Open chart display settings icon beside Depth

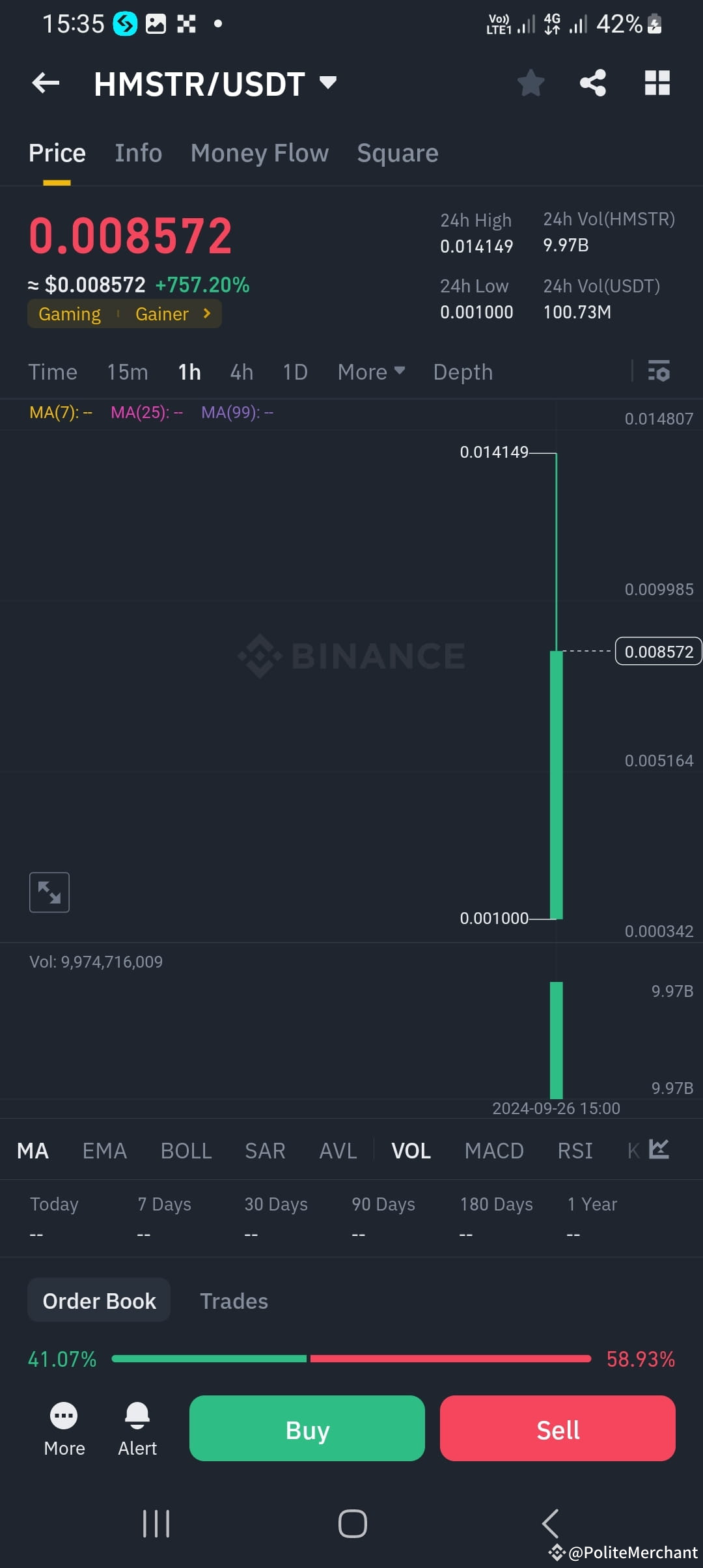click(659, 372)
